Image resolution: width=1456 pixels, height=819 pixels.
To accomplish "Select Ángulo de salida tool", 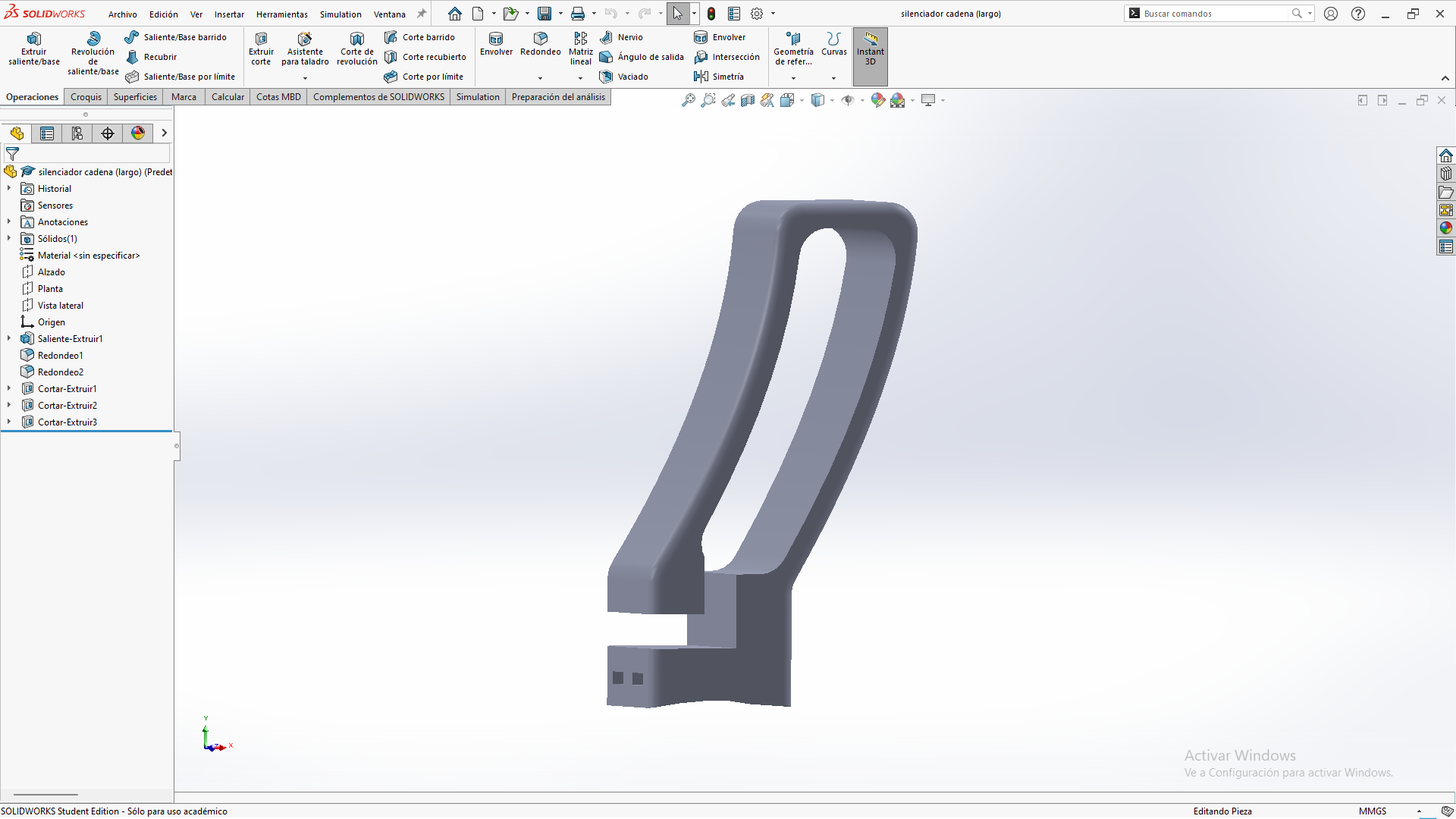I will point(642,57).
